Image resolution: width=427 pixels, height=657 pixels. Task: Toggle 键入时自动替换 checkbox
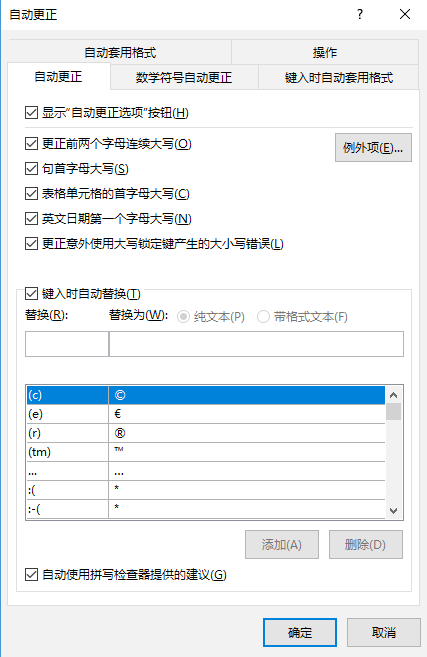(x=31, y=294)
